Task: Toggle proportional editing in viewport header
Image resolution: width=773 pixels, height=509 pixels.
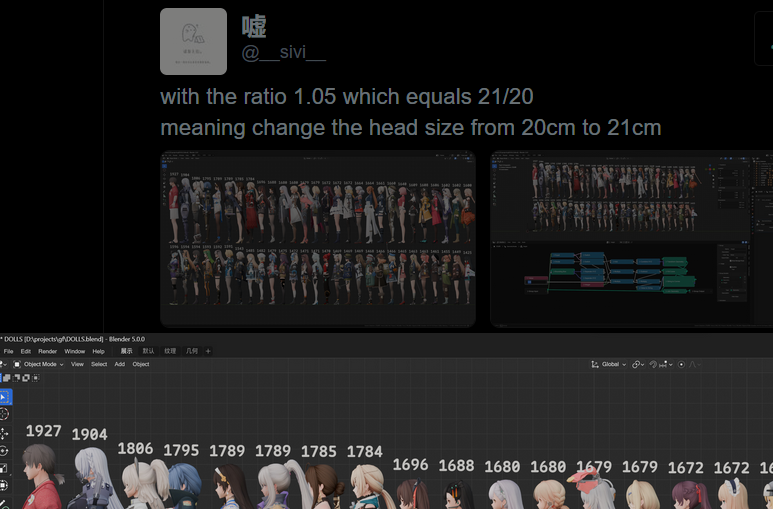Action: pos(682,364)
